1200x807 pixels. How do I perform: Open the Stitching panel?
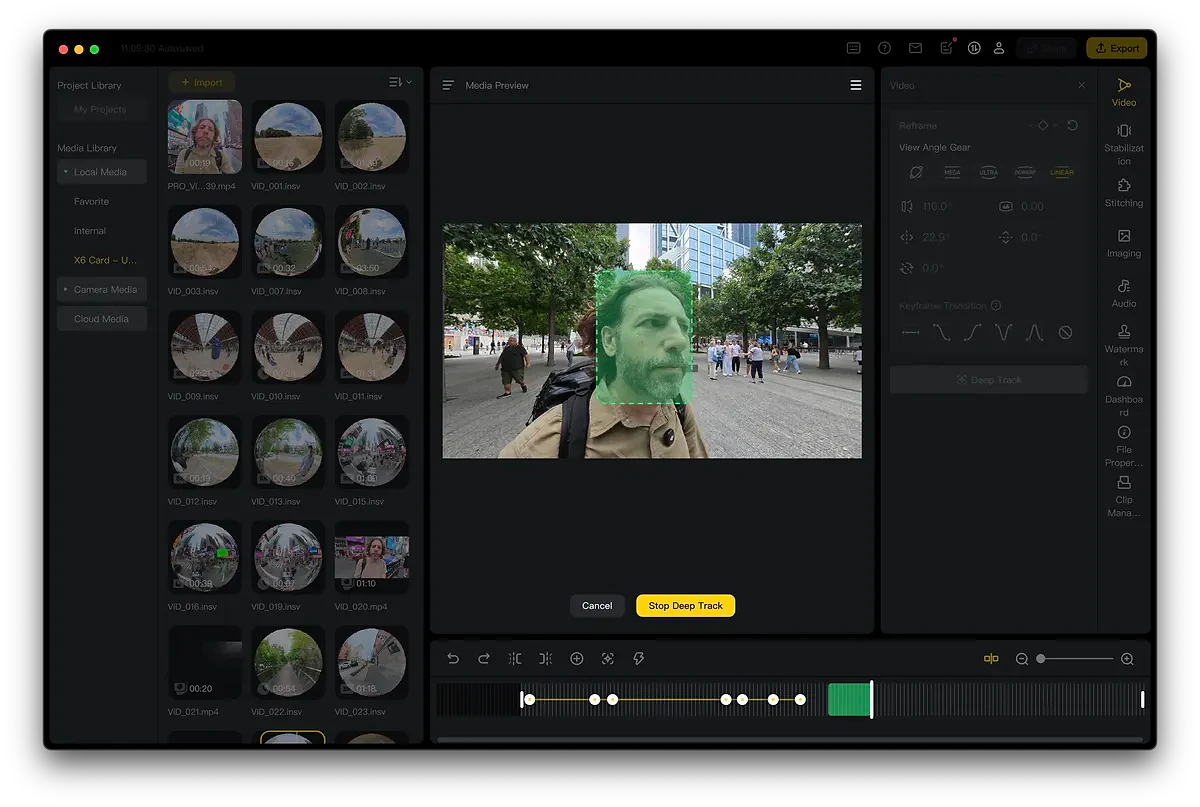(x=1124, y=193)
